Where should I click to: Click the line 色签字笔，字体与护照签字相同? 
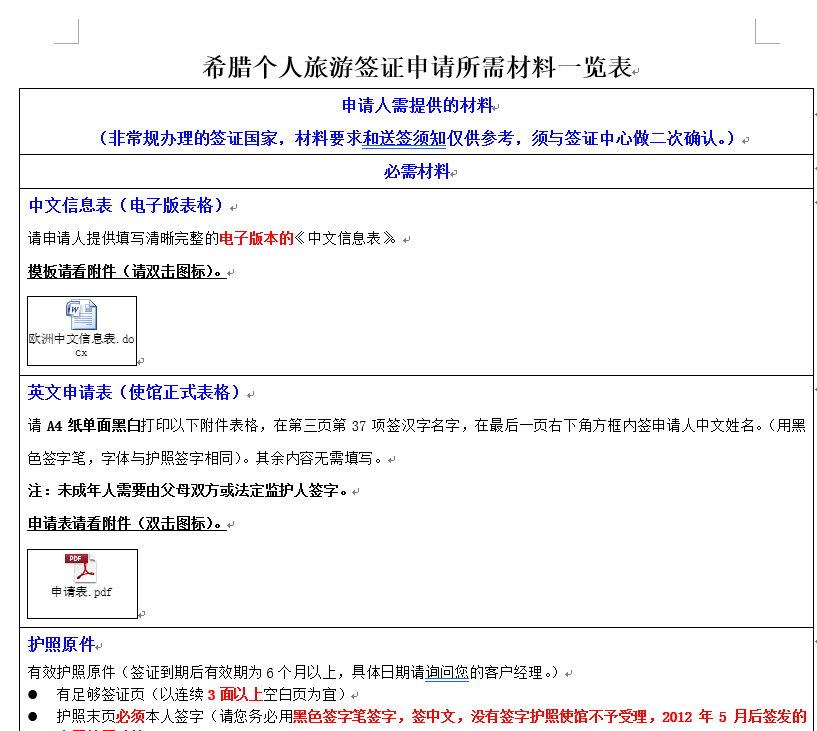pos(131,459)
